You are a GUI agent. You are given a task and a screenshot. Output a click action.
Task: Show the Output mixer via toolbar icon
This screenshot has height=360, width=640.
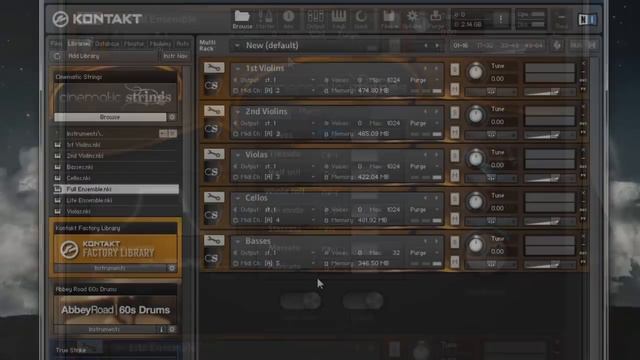coord(316,17)
